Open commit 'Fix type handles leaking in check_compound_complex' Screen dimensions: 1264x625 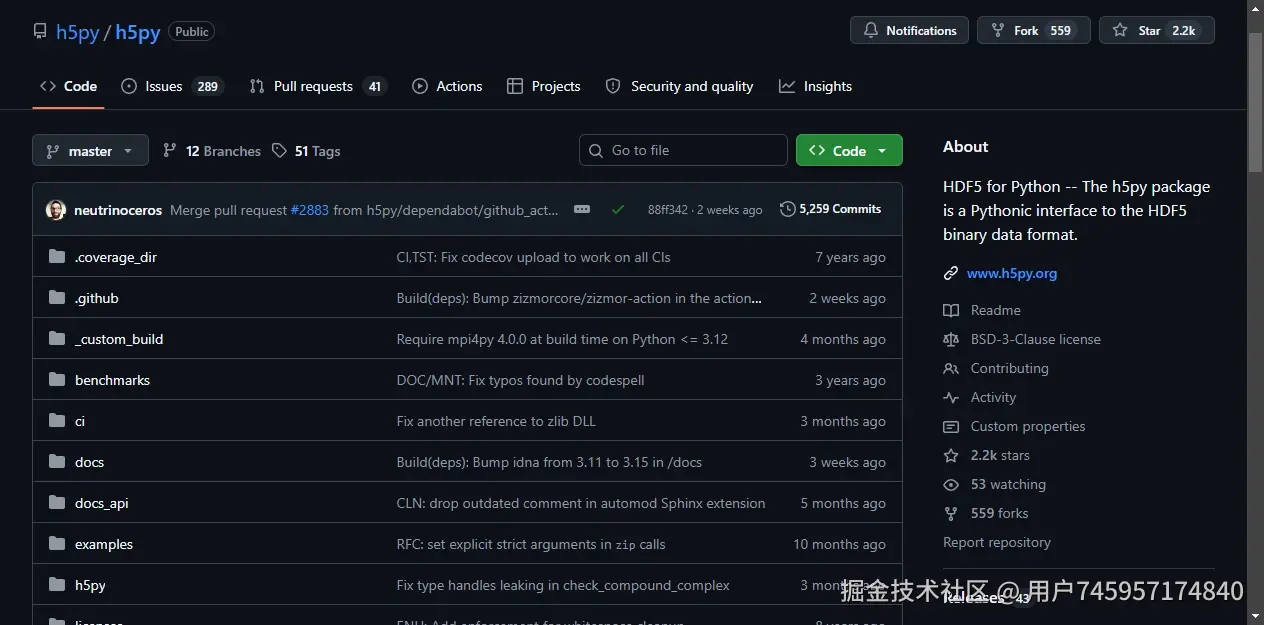(x=563, y=585)
